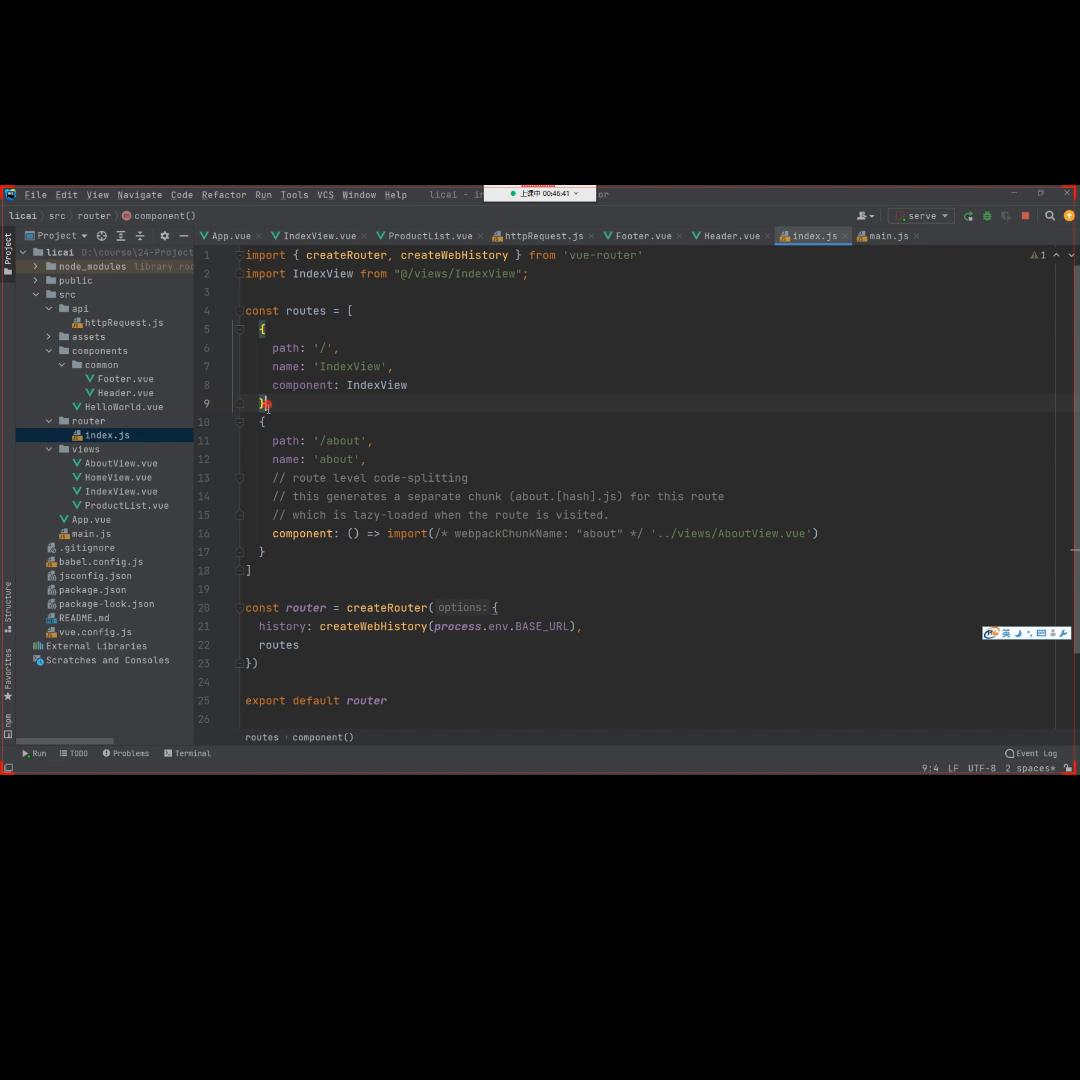Click the green Debug bug icon
The width and height of the screenshot is (1080, 1080).
(987, 216)
